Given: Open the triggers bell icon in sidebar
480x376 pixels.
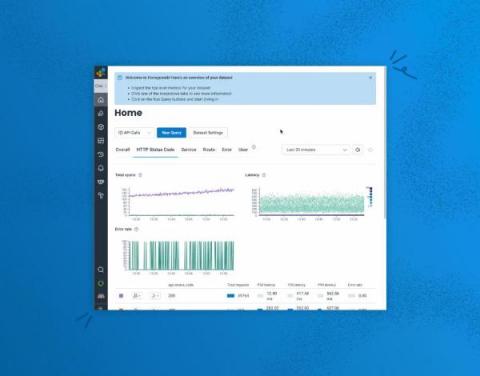Looking at the screenshot, I should point(101,168).
